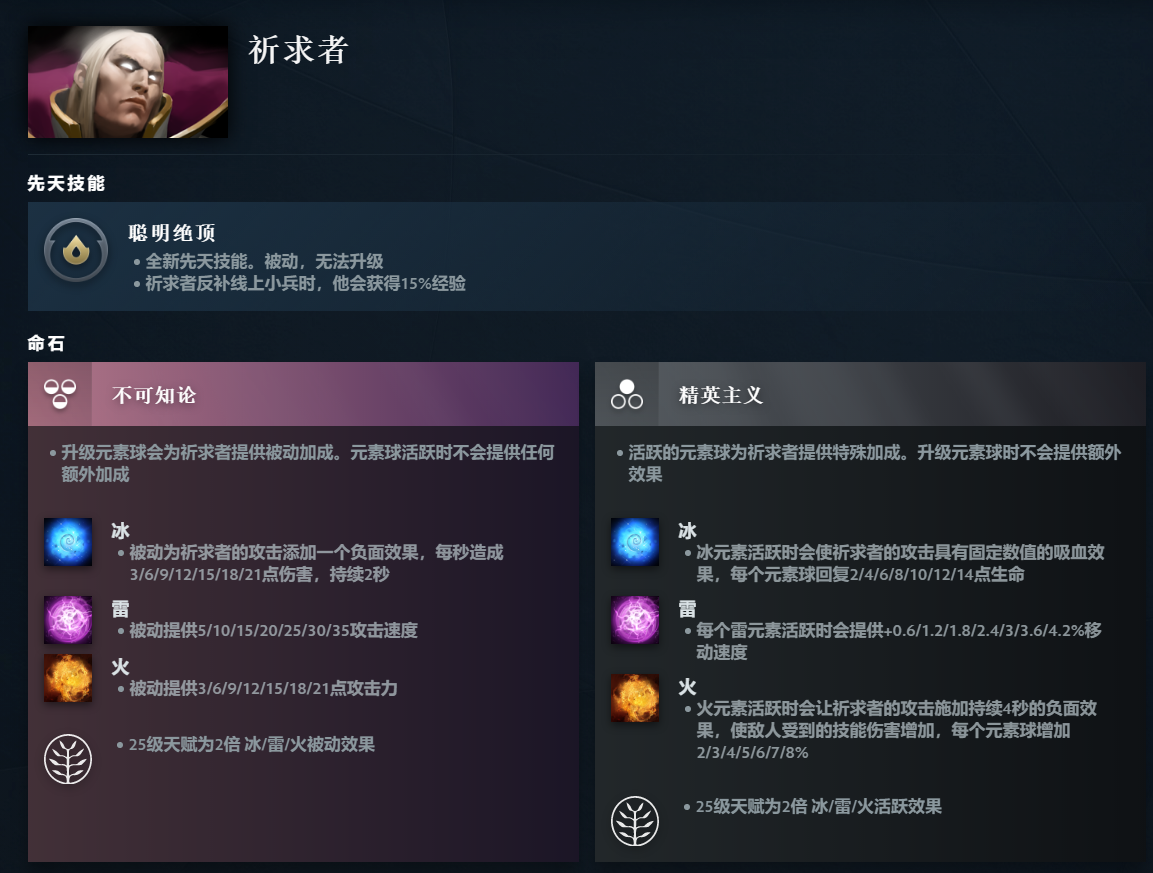This screenshot has height=873, width=1153.
Task: Click the 25级天赋为2倍 冰/雷/火被动效果 text
Action: 251,744
